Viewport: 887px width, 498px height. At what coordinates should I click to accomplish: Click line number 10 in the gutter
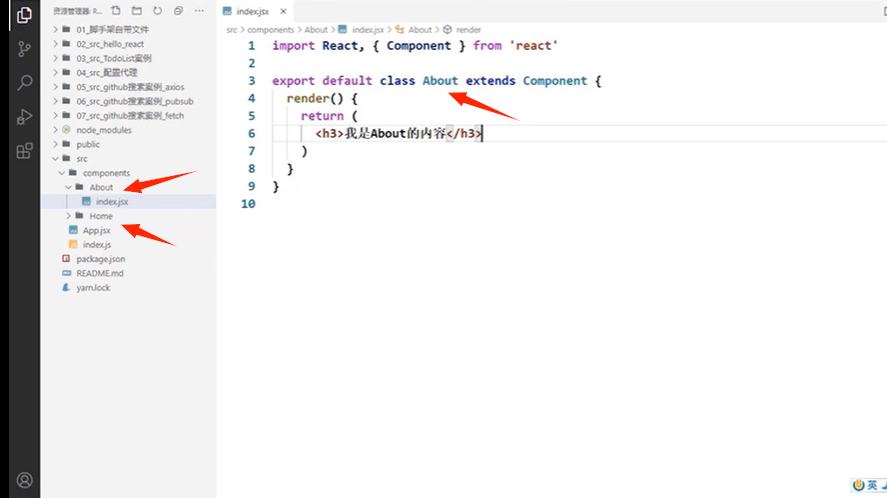point(248,204)
